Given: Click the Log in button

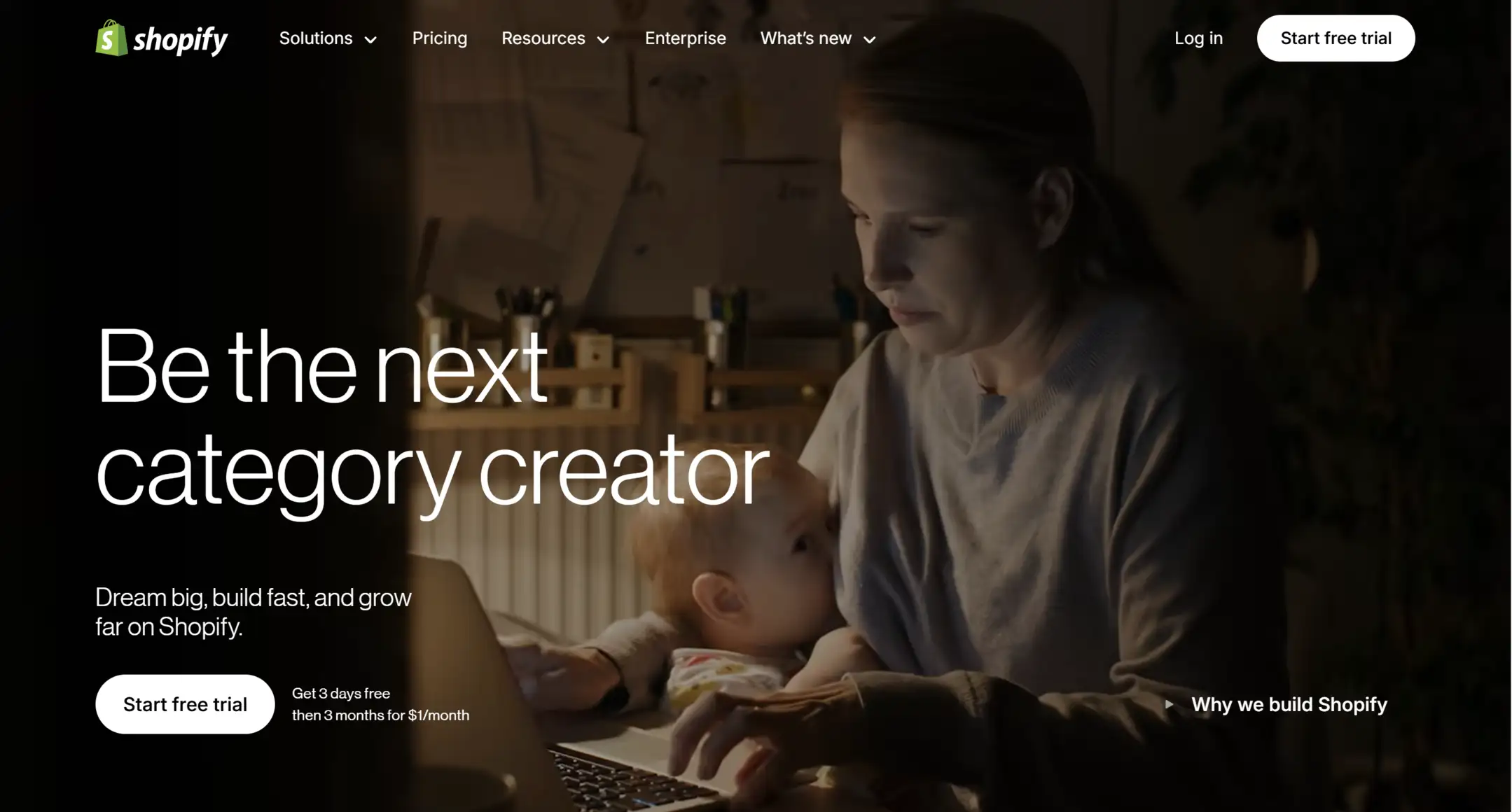Looking at the screenshot, I should click(1199, 38).
